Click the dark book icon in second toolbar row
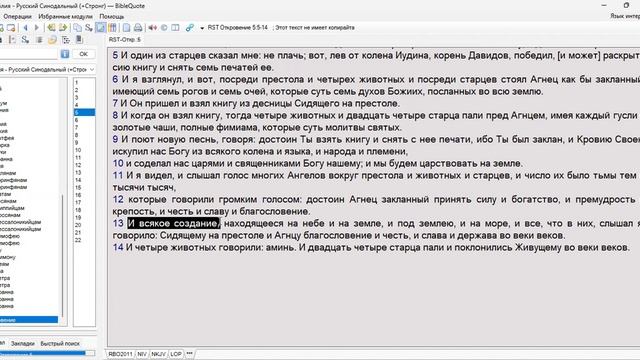Viewport: 640px width, 360px height. pyautogui.click(x=79, y=39)
